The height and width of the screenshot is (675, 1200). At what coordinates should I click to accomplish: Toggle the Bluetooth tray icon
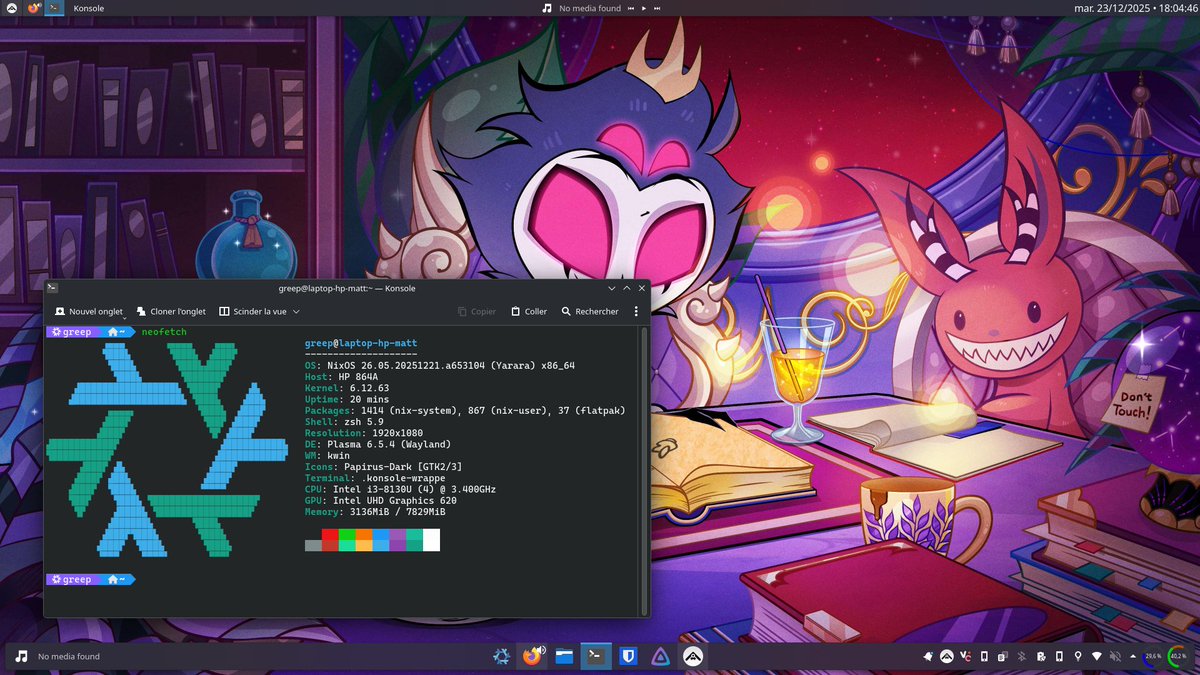coord(1022,656)
